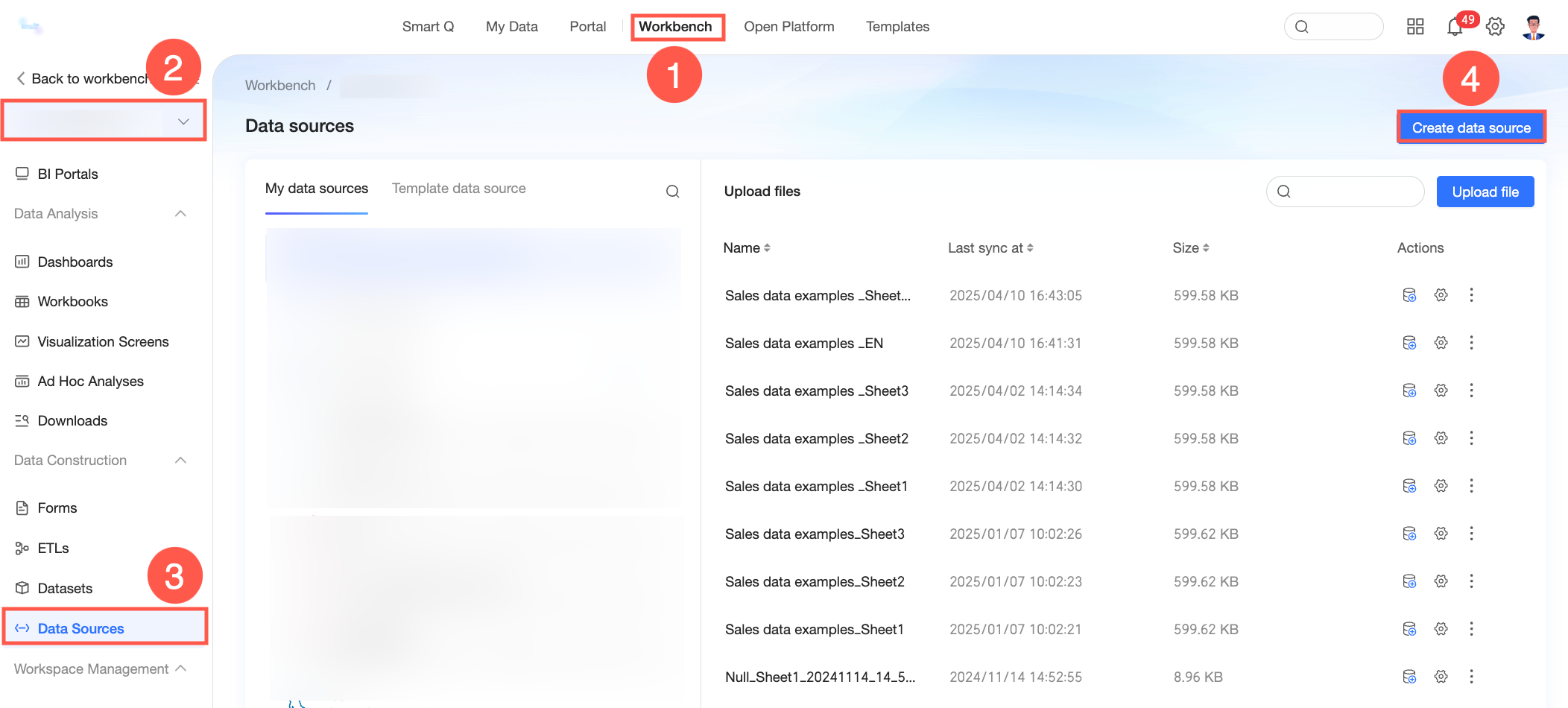
Task: Open more options for Sales data examples_Sheet2
Action: pyautogui.click(x=1471, y=581)
